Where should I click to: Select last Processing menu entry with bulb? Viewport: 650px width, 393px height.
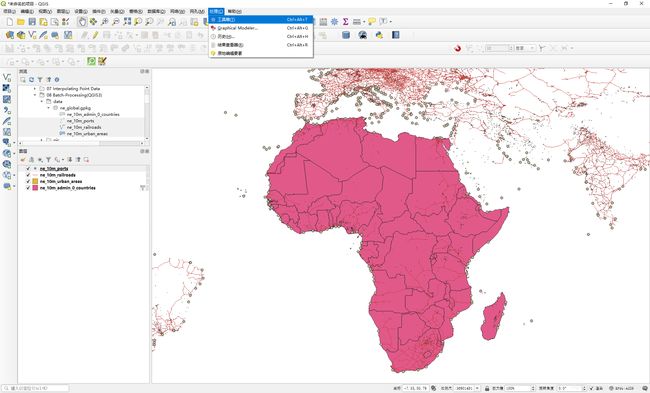(x=261, y=53)
